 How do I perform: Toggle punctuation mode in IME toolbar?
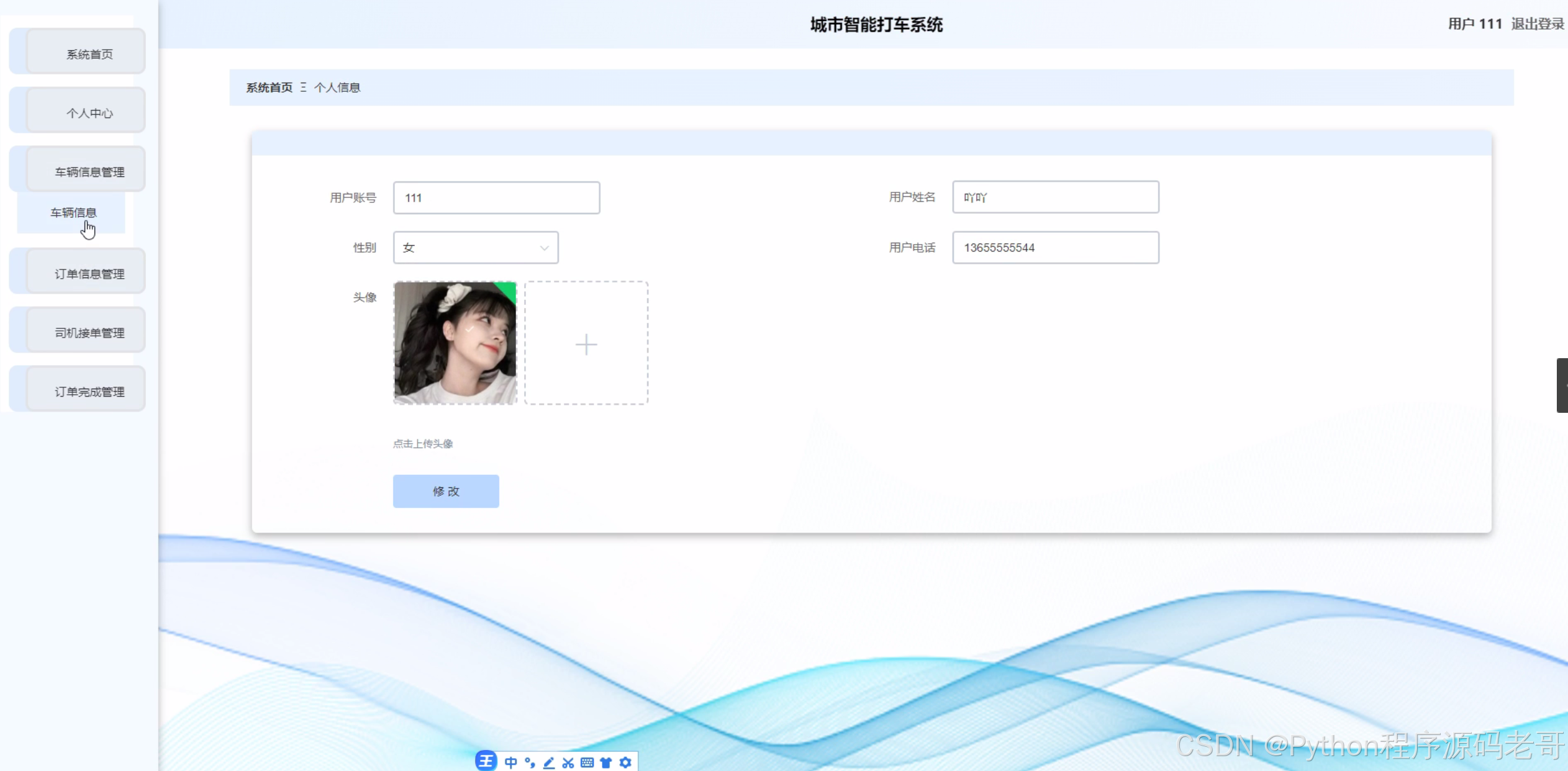click(530, 762)
